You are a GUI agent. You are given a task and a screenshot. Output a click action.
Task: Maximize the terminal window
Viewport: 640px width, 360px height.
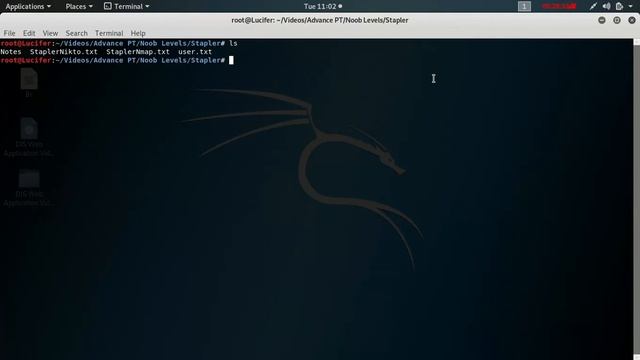coord(617,20)
